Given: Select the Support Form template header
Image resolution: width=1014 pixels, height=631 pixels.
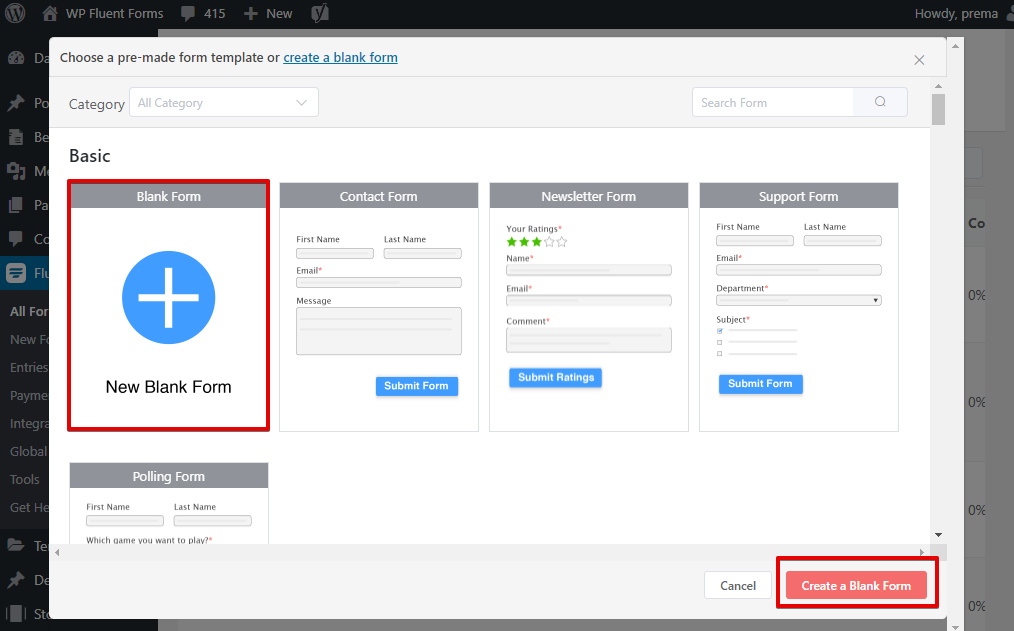Looking at the screenshot, I should (799, 197).
